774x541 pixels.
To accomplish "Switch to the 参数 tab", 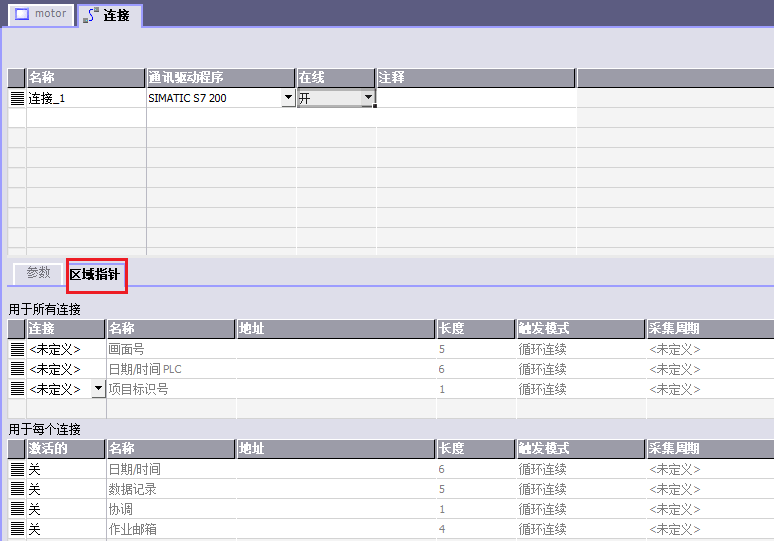I will point(38,273).
